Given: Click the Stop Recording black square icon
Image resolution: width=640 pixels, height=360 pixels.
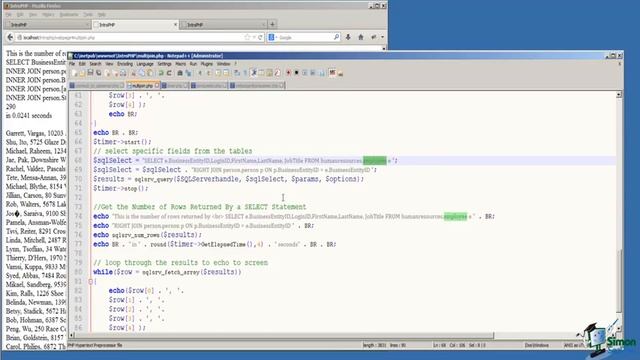Looking at the screenshot, I should (x=296, y=73).
